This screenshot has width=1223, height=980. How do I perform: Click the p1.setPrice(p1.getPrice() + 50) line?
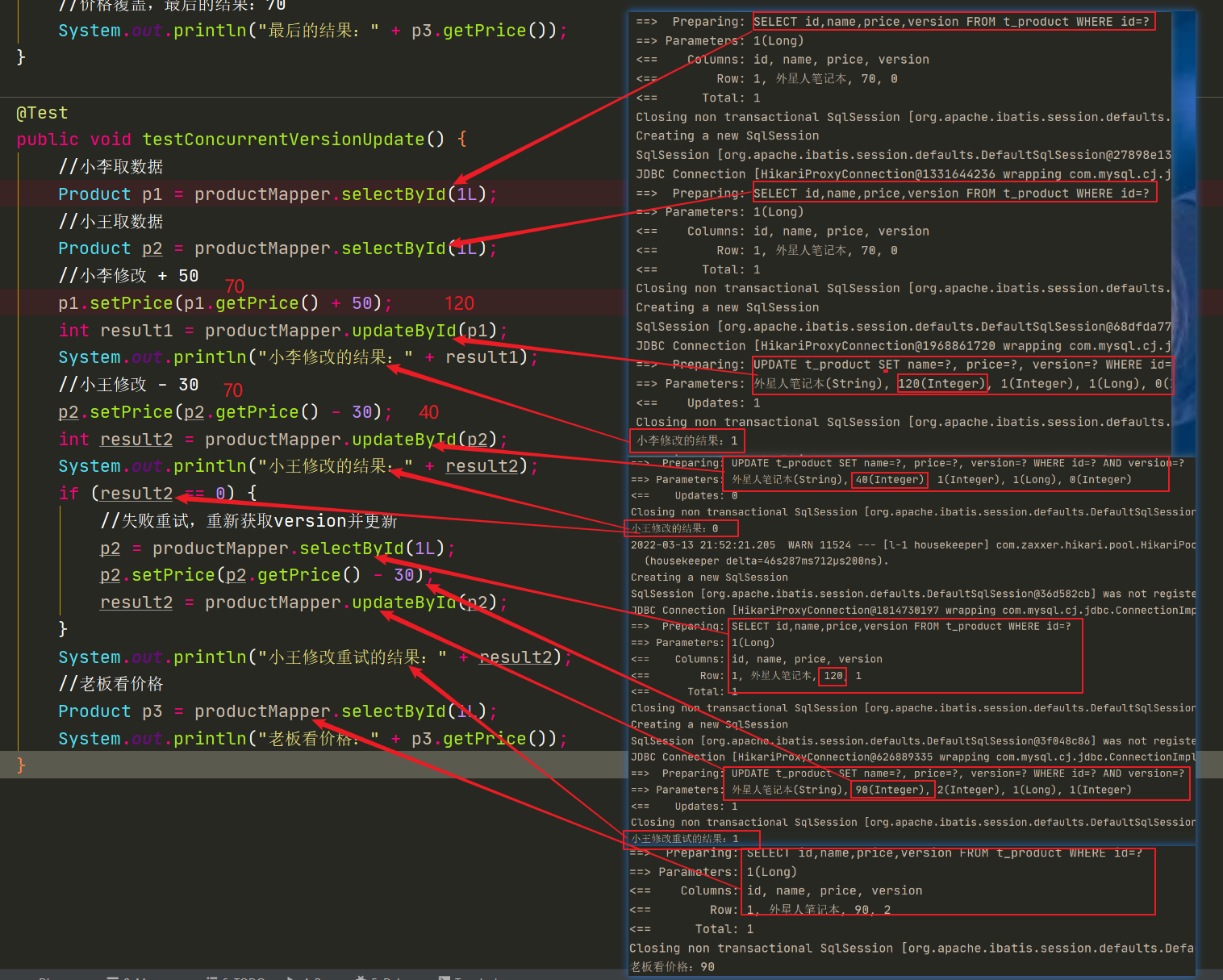(x=225, y=303)
